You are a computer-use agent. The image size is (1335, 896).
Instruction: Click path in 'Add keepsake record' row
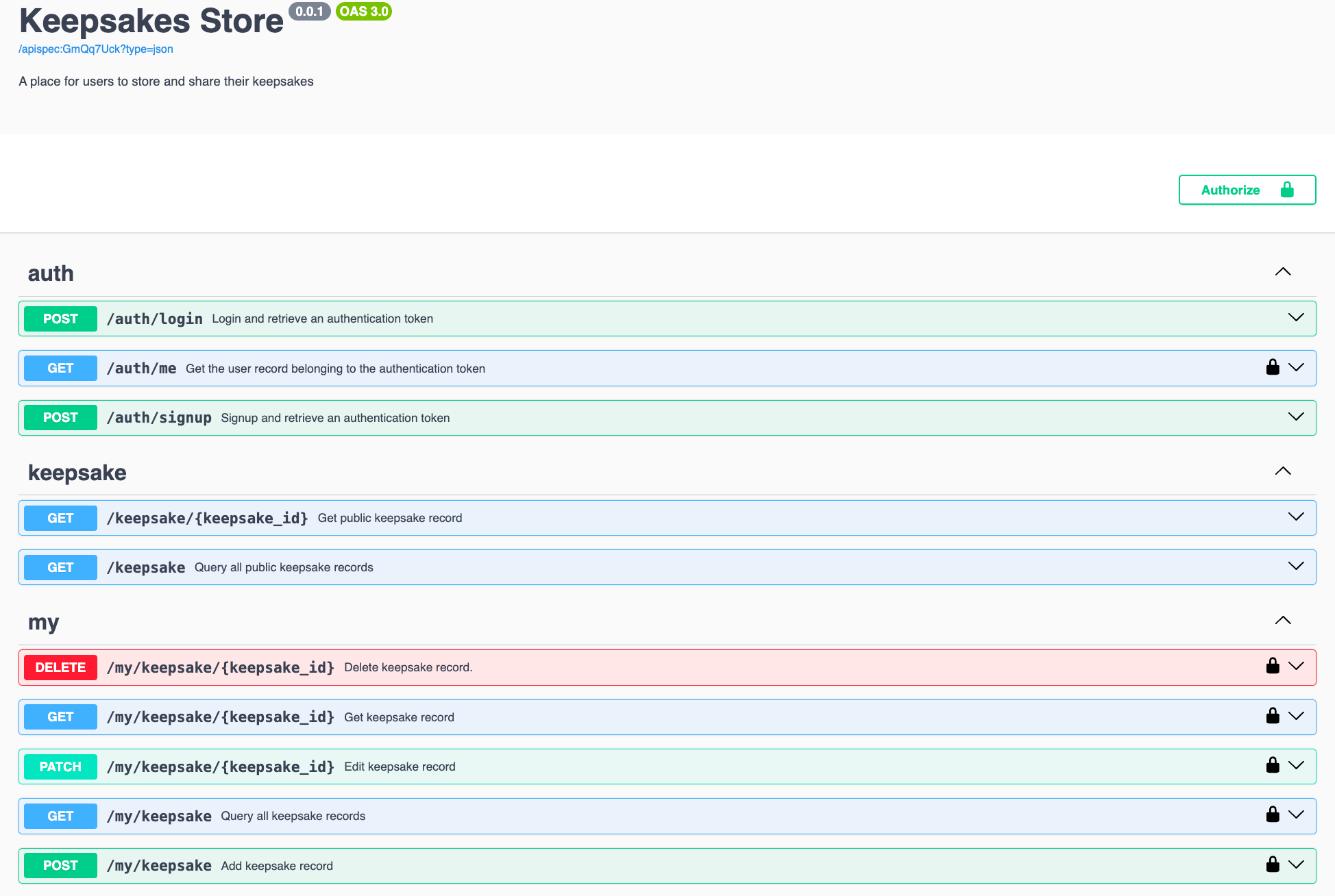159,866
